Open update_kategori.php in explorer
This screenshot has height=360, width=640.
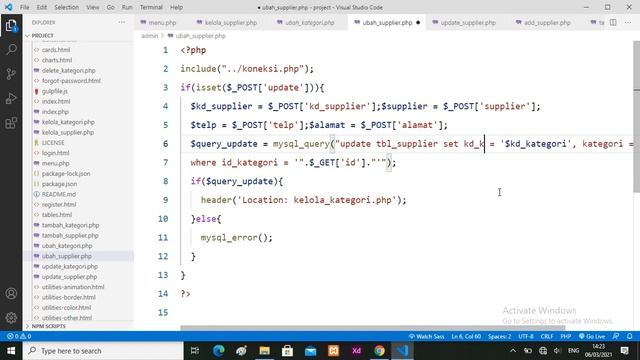pos(70,266)
